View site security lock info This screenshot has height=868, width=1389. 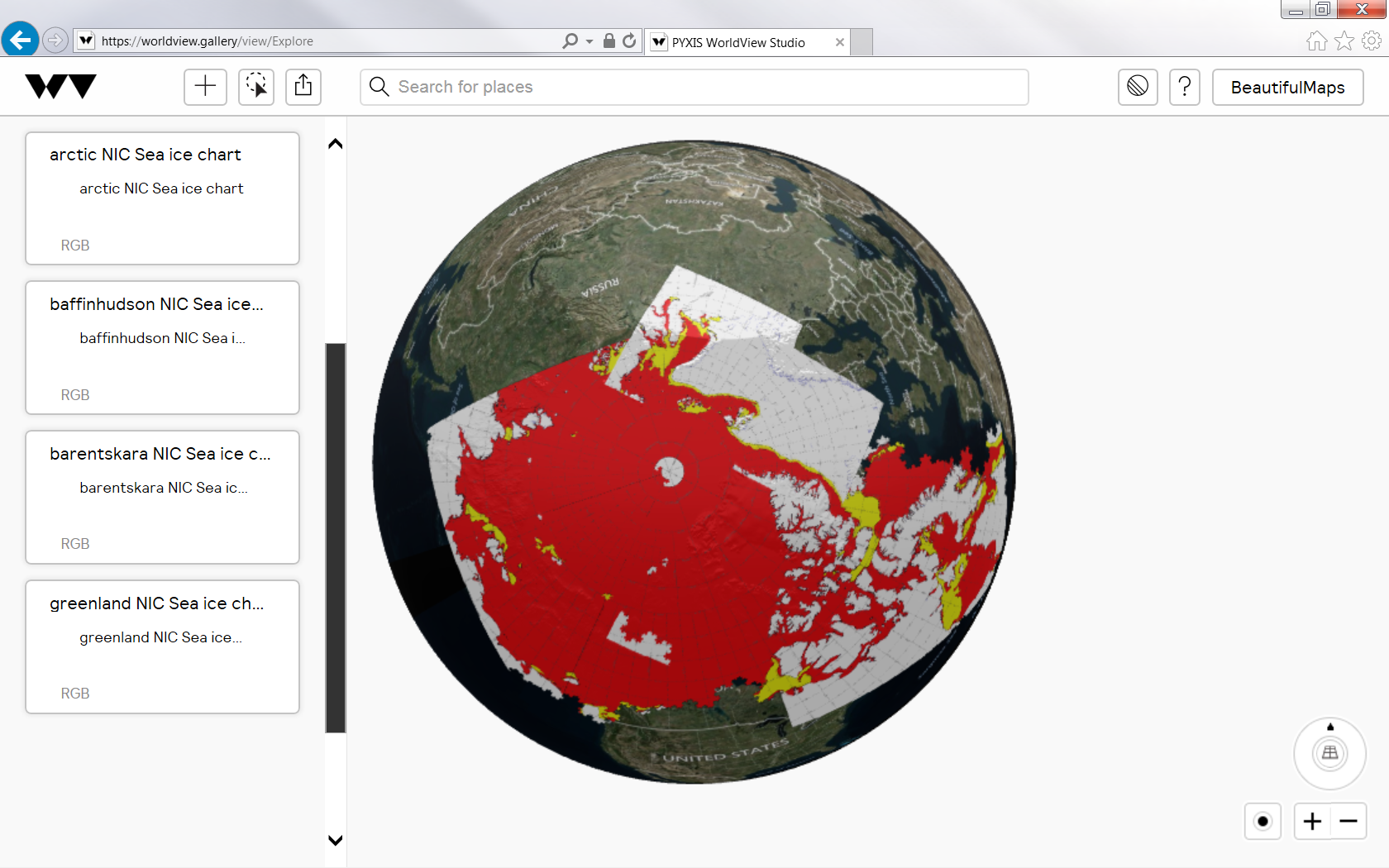tap(609, 41)
